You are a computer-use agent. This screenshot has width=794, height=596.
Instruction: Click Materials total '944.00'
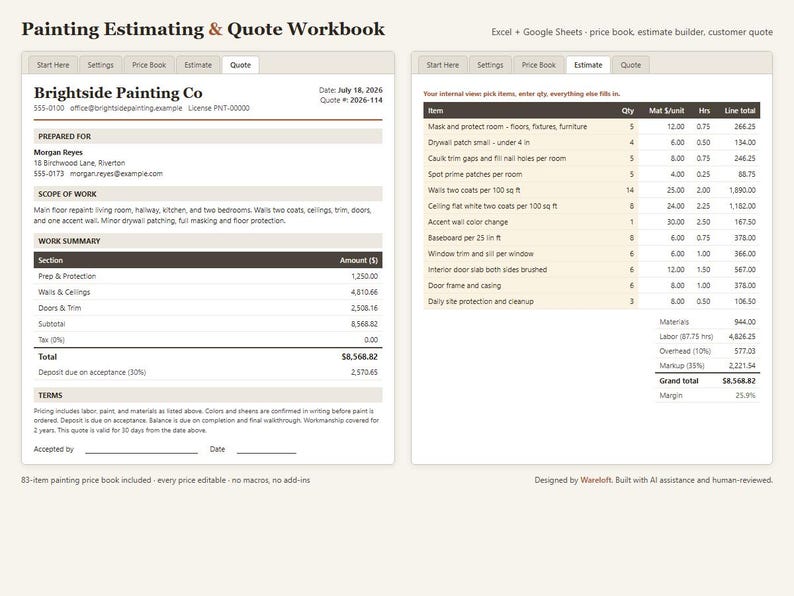pos(745,322)
